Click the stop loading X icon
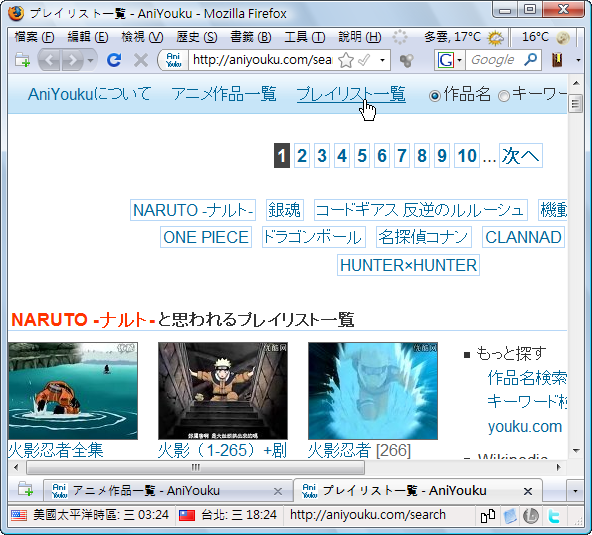The width and height of the screenshot is (592, 535). 141,60
